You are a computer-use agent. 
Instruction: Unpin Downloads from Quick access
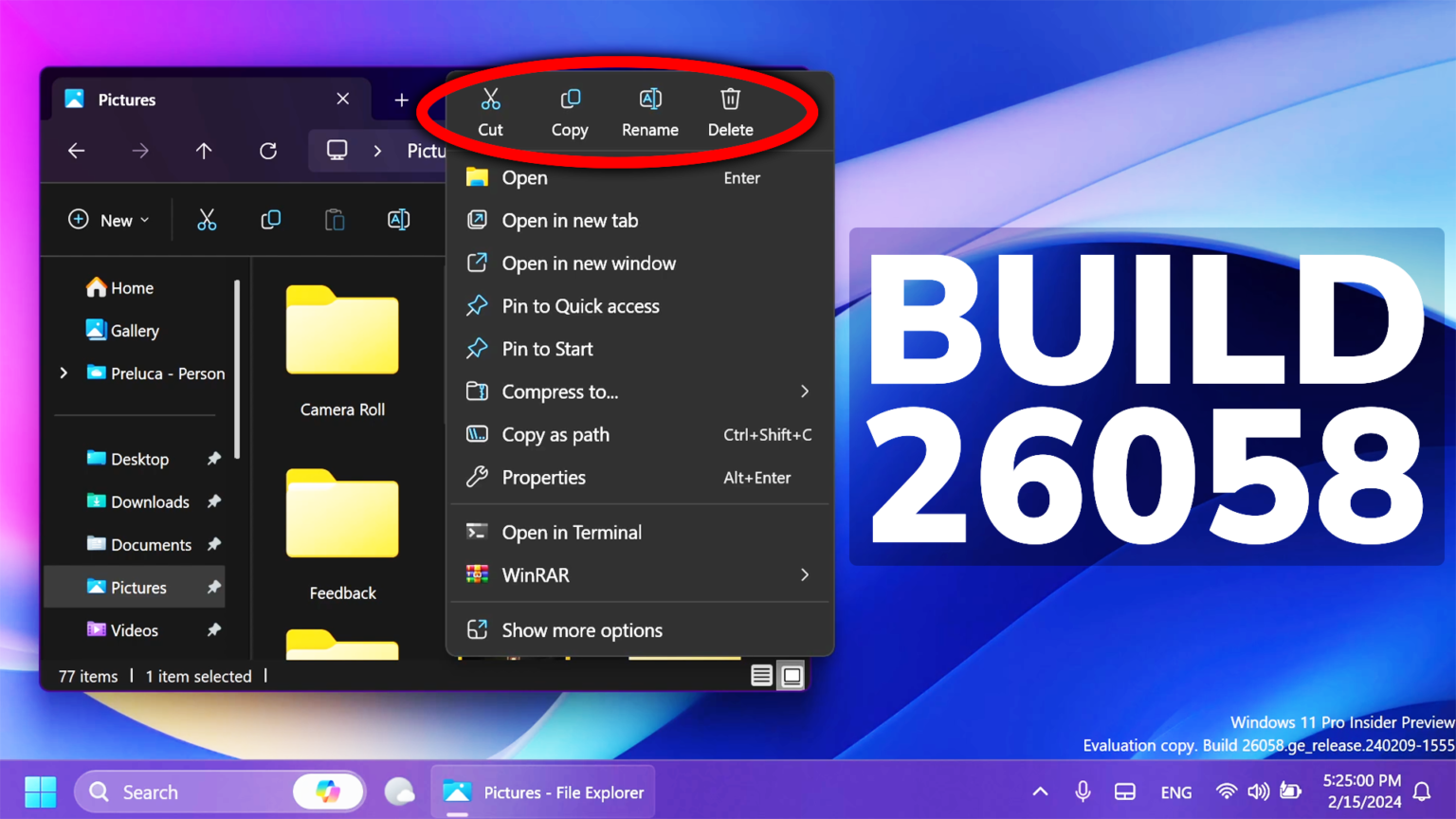coord(214,501)
